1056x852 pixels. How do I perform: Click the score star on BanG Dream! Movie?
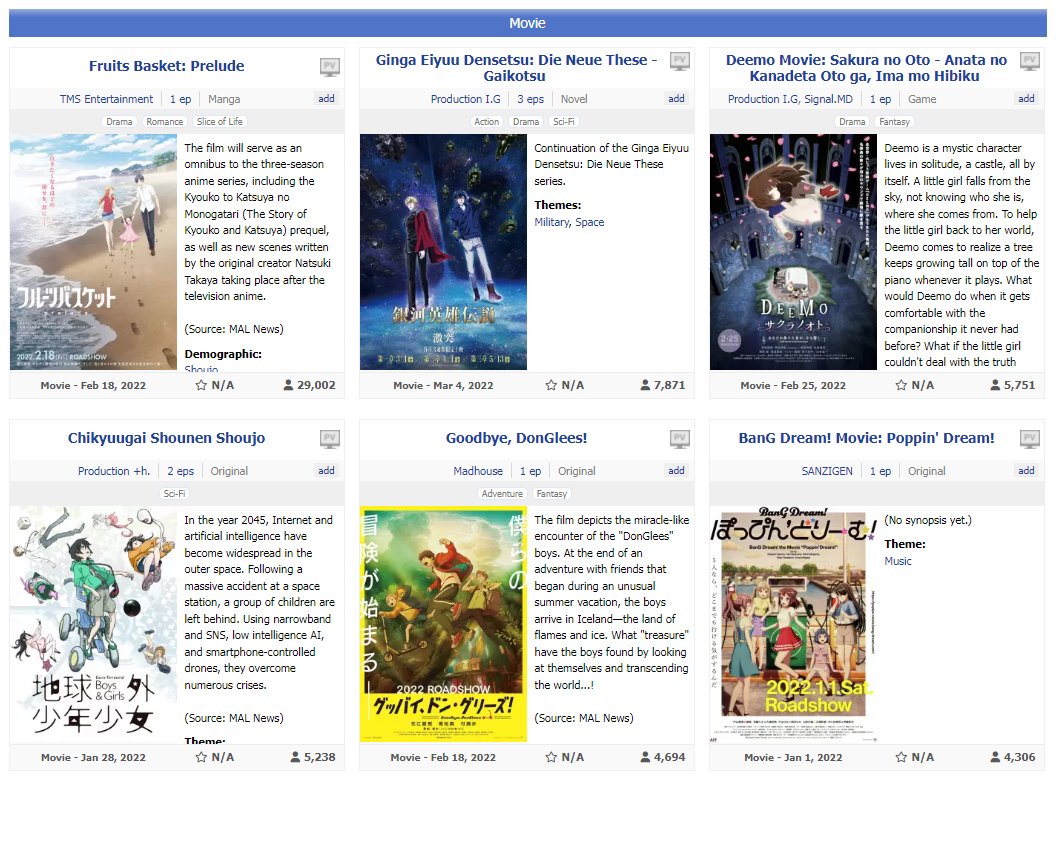click(901, 757)
